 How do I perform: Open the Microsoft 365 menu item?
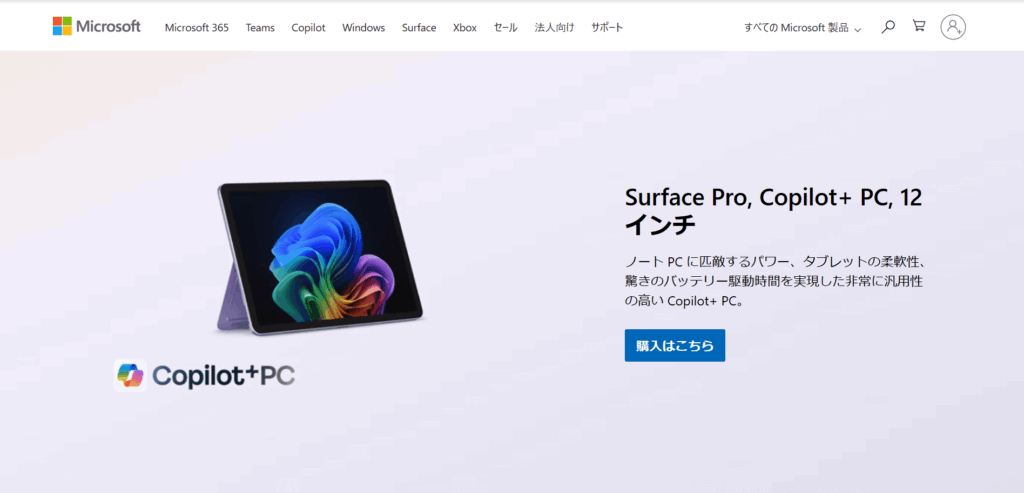click(197, 27)
